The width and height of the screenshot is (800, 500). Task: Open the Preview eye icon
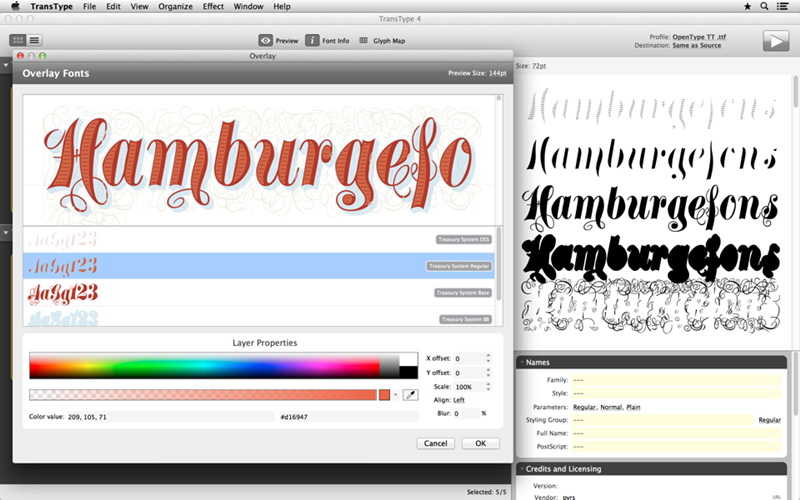[265, 40]
